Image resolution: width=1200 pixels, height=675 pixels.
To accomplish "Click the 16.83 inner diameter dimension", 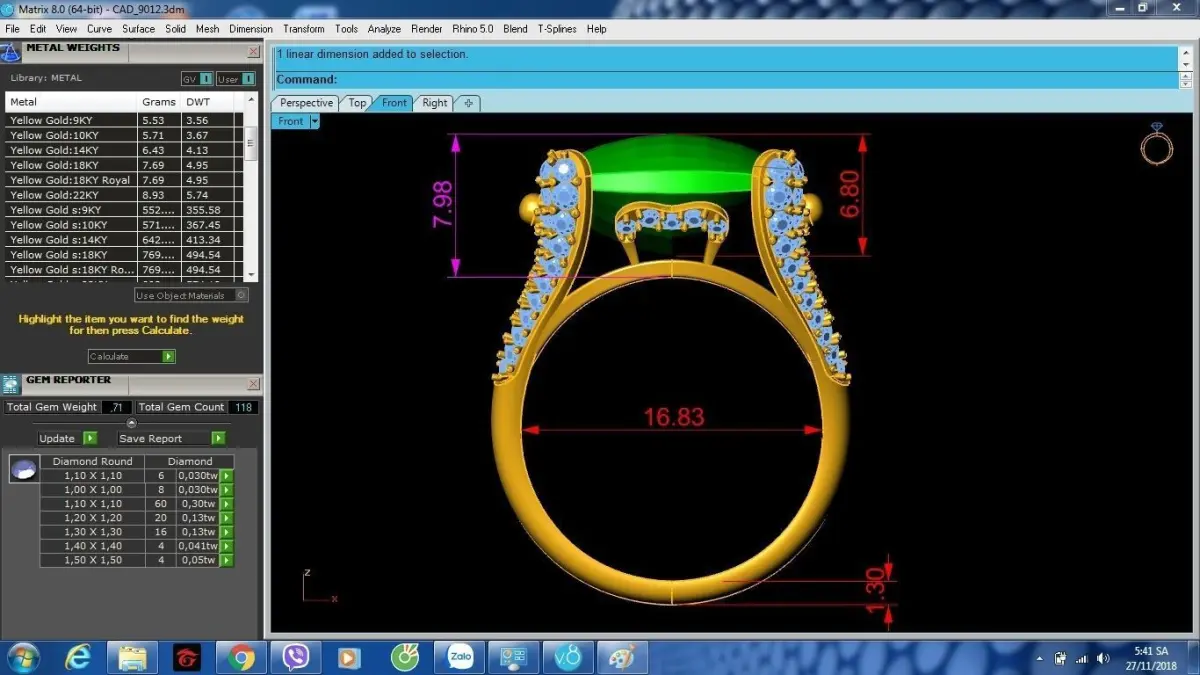I will [674, 417].
